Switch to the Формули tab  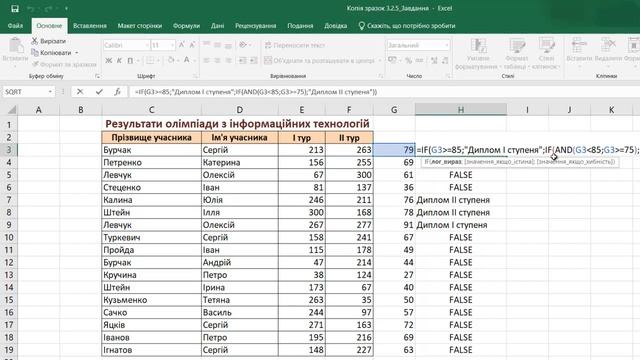186,26
